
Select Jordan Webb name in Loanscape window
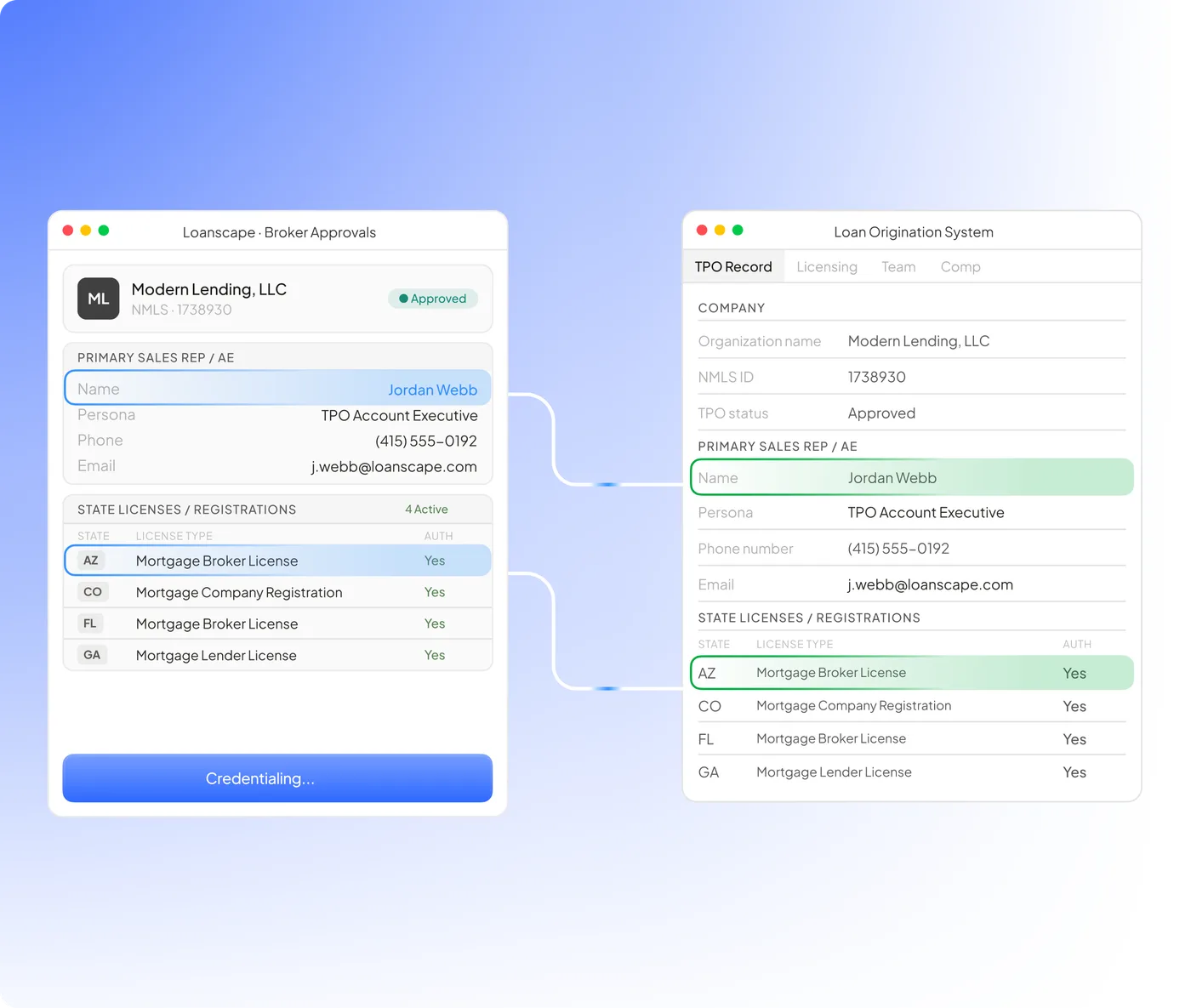[x=432, y=390]
